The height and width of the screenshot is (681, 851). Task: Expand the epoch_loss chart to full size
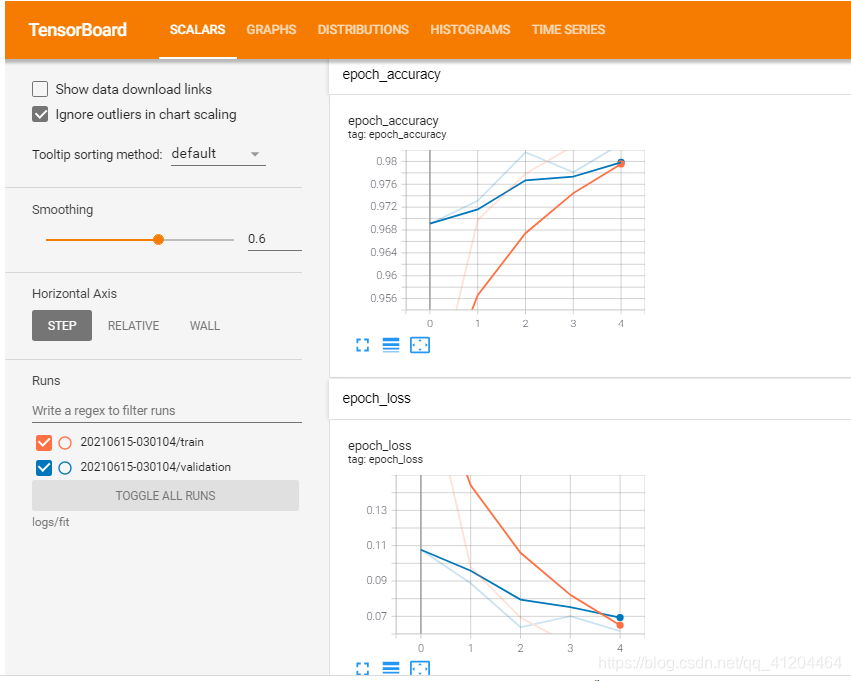[362, 668]
